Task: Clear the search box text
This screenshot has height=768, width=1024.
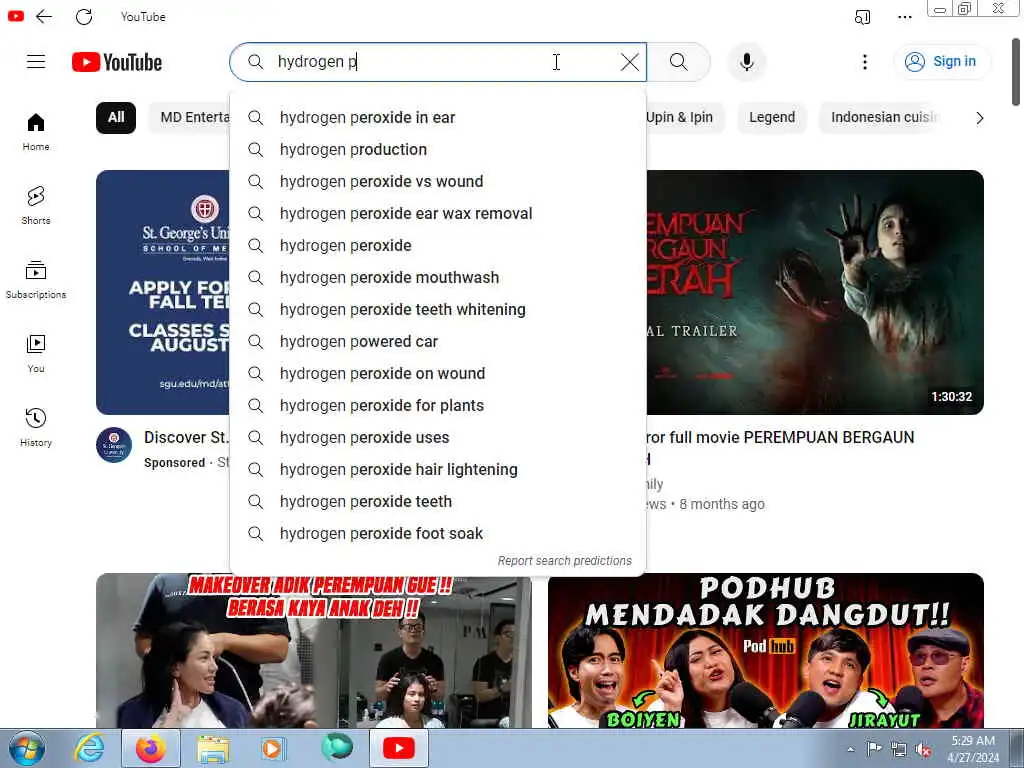Action: (630, 62)
